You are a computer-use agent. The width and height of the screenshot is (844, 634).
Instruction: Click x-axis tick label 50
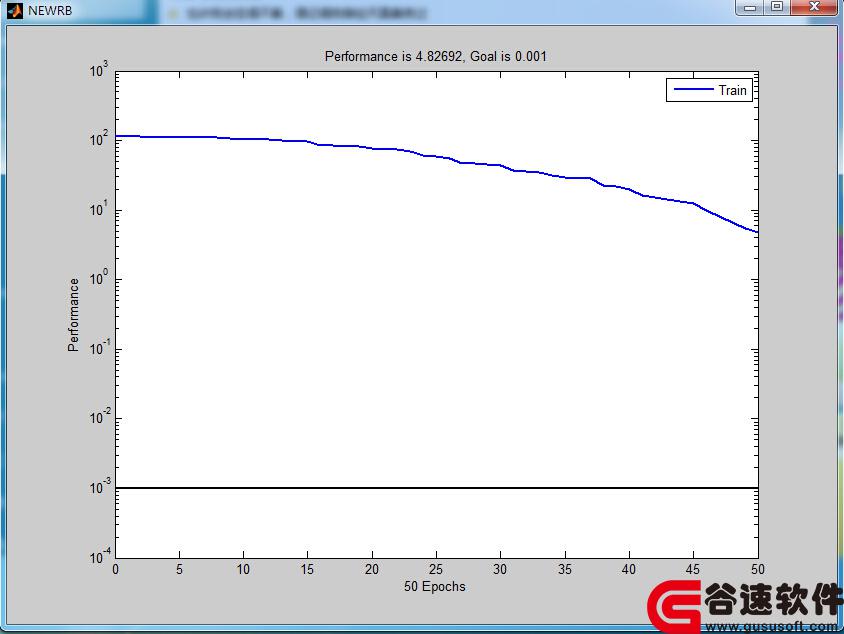click(758, 569)
